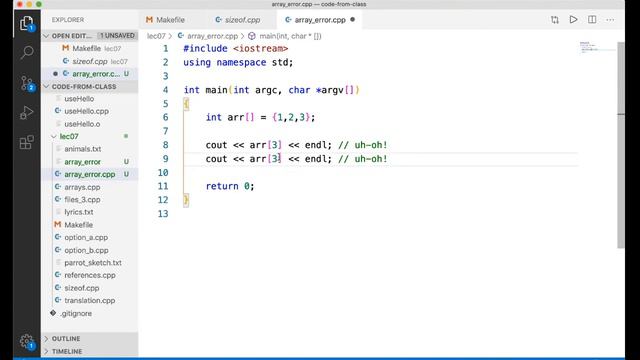Click the Open Changes compare icon
The image size is (640, 360).
pos(555,20)
